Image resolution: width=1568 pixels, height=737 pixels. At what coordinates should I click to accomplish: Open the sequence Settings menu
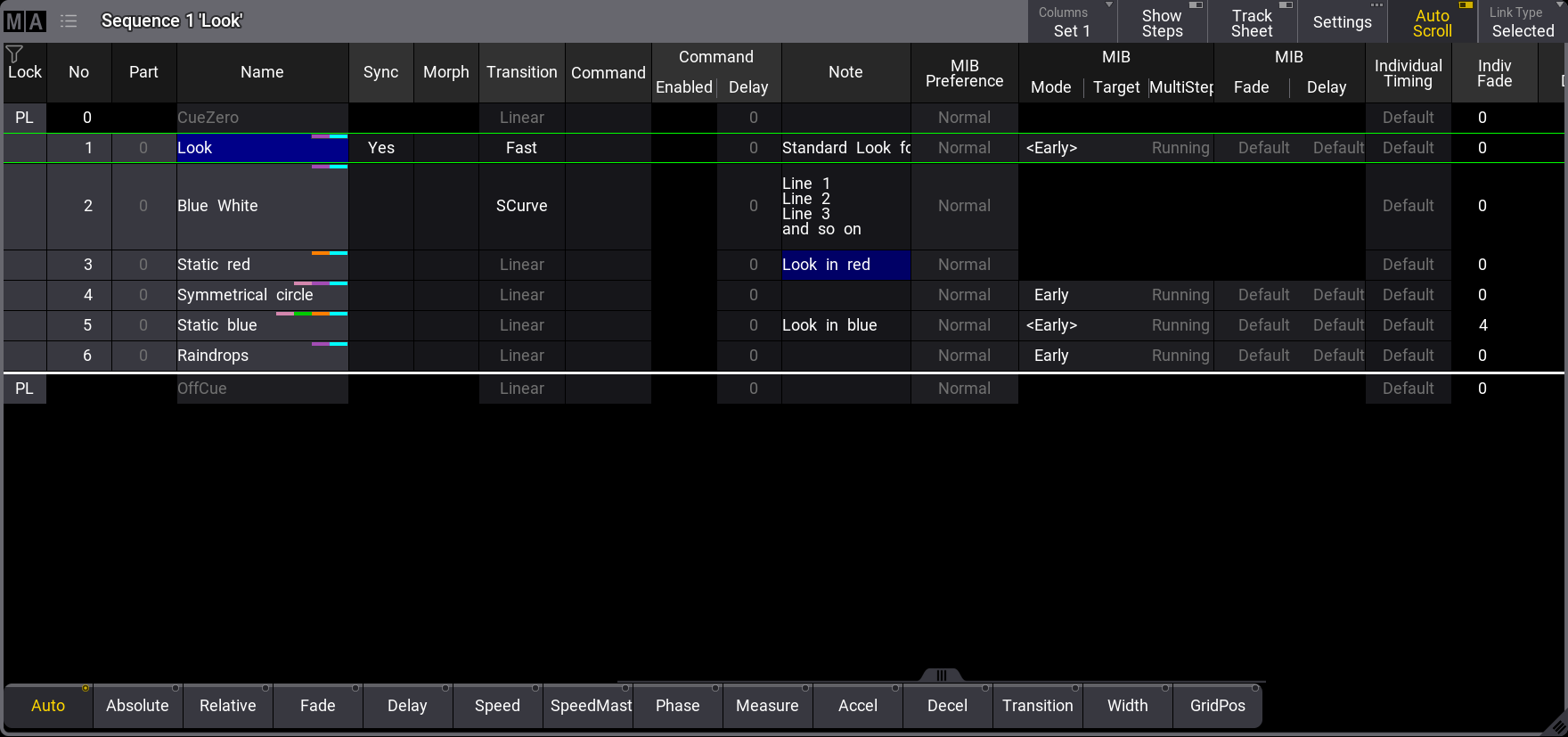coord(1342,22)
